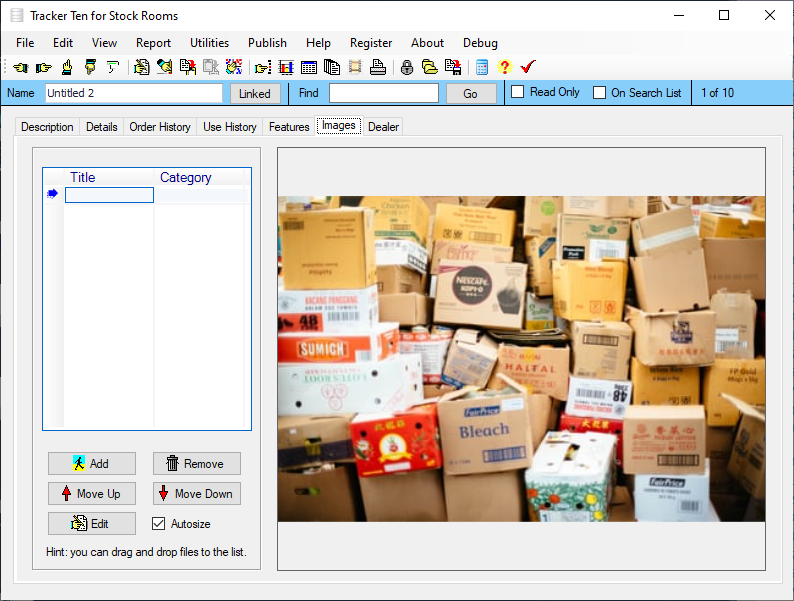The image size is (794, 601).
Task: Toggle the On Search List checkbox
Action: point(599,93)
